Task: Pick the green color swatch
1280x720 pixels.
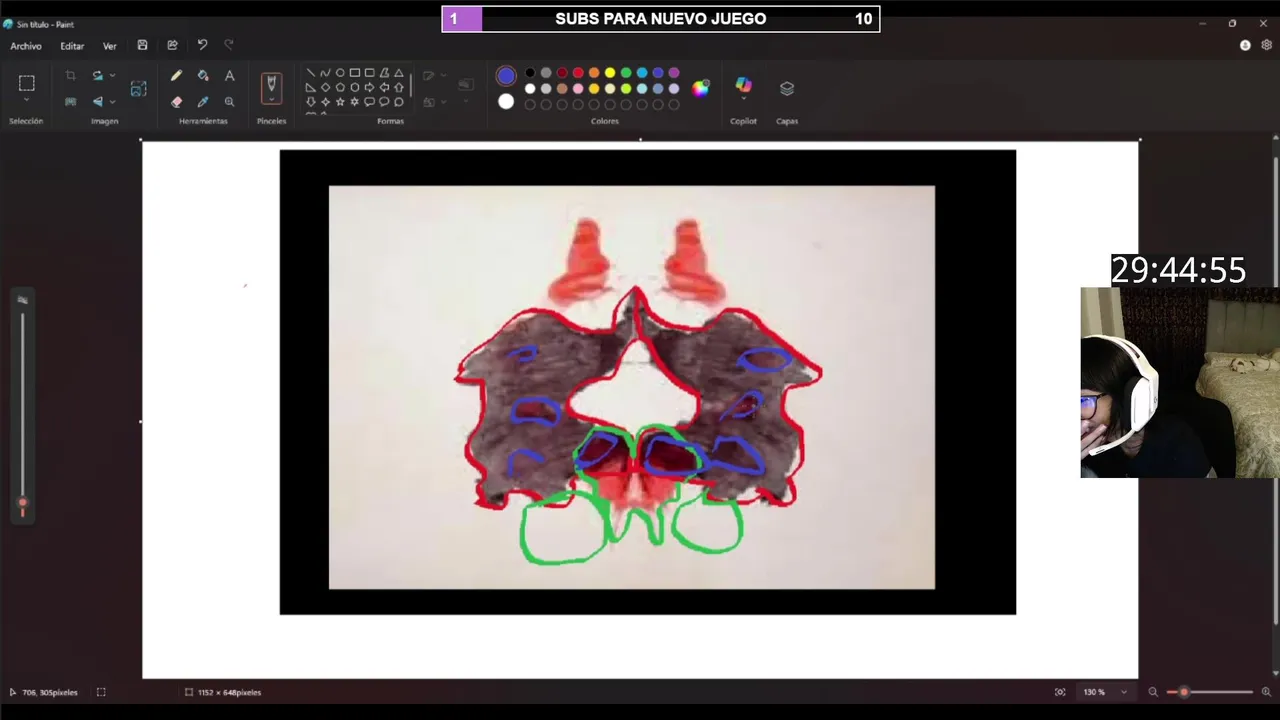Action: (x=626, y=73)
